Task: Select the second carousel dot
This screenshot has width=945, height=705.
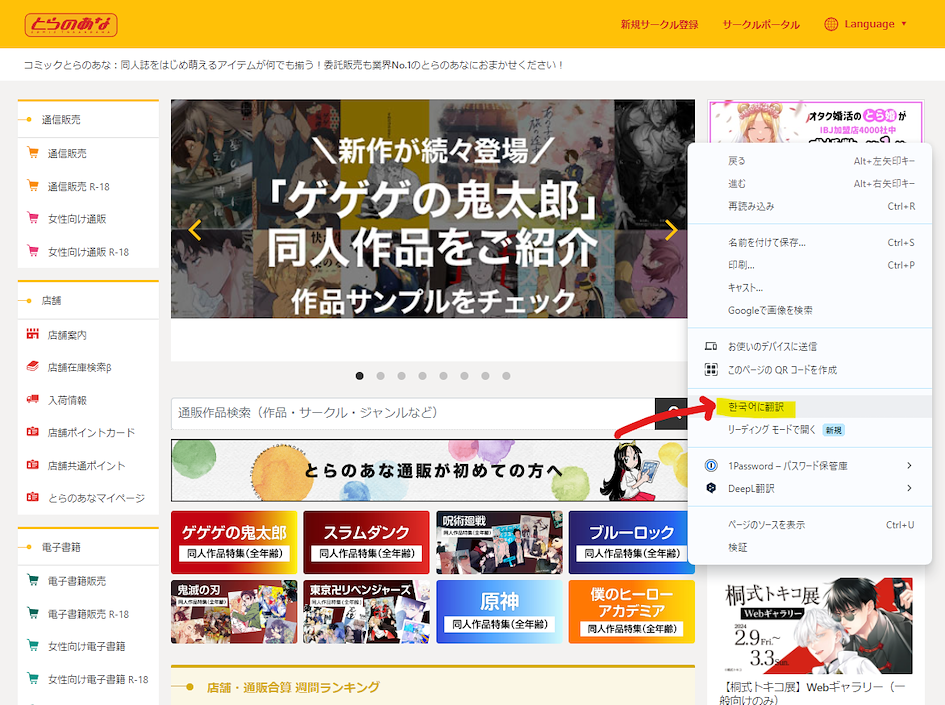Action: 380,376
